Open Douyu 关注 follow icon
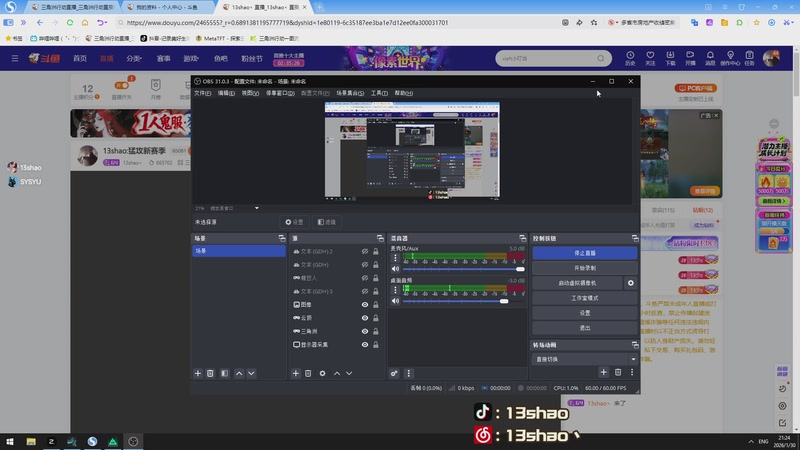This screenshot has width=800, height=450. click(x=650, y=58)
